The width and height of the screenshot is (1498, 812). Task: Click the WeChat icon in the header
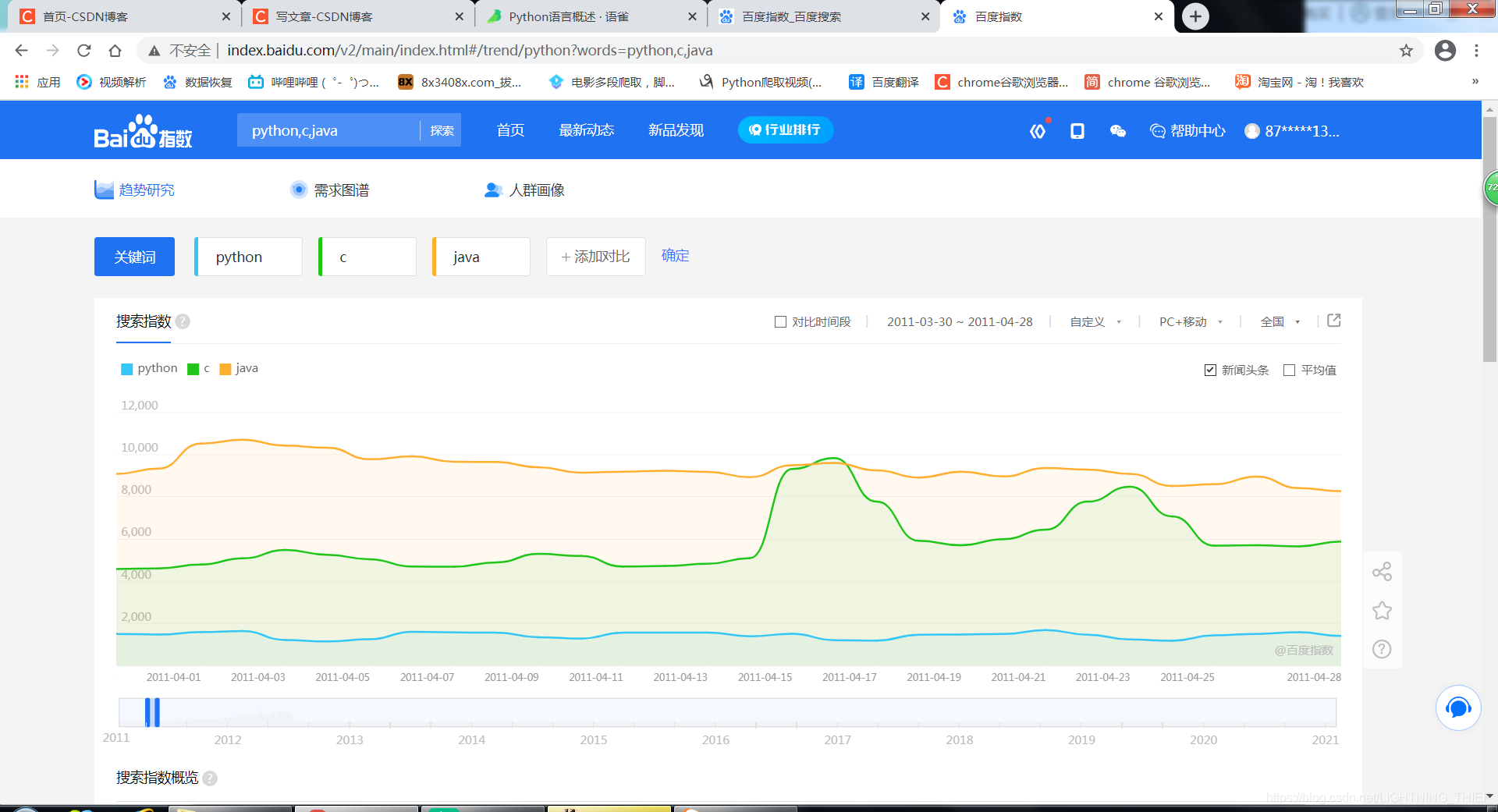[1117, 131]
